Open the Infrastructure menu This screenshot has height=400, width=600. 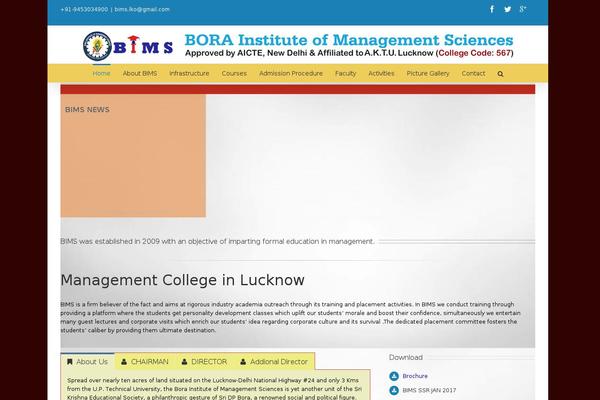189,73
